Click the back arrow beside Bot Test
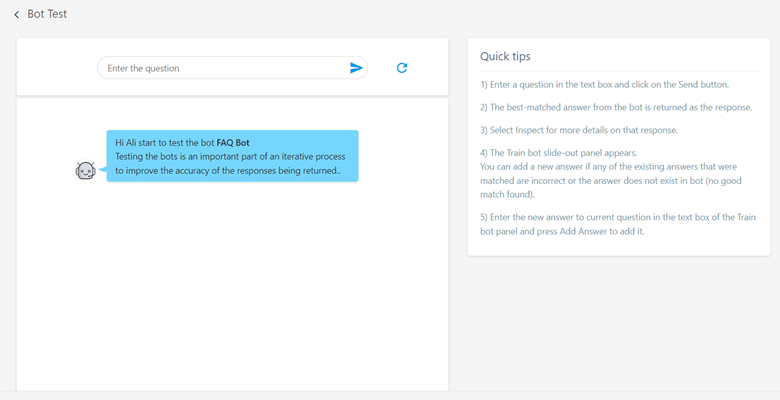The image size is (780, 400). click(16, 15)
